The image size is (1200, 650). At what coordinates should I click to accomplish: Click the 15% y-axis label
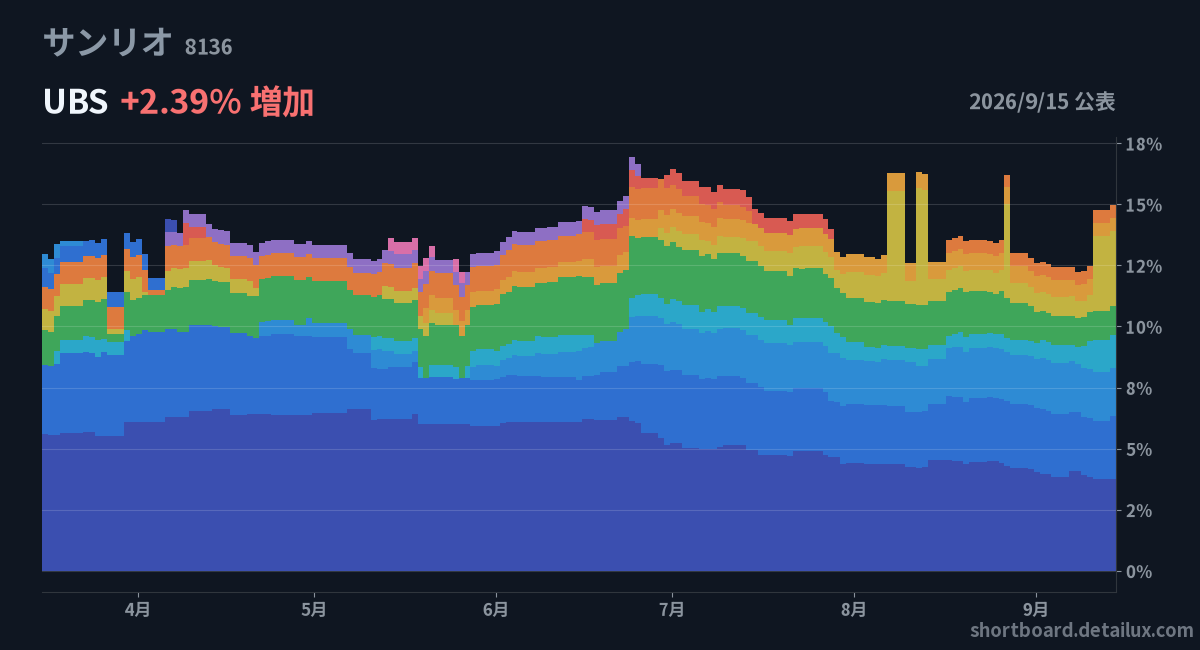point(1143,205)
